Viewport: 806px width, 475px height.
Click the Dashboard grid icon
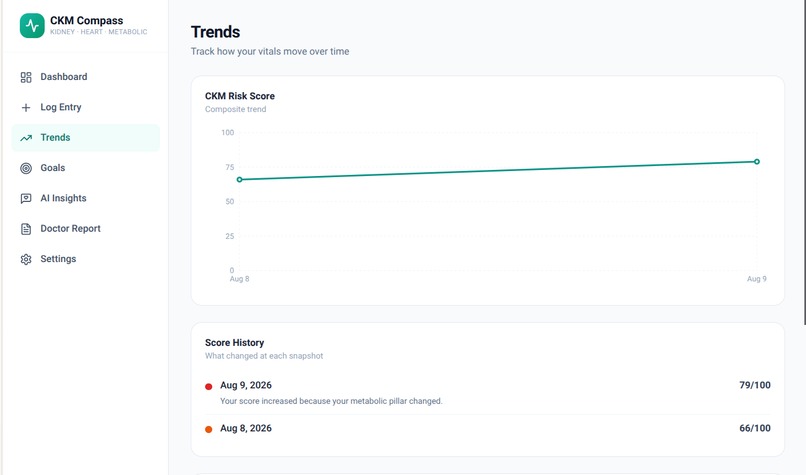pos(26,77)
